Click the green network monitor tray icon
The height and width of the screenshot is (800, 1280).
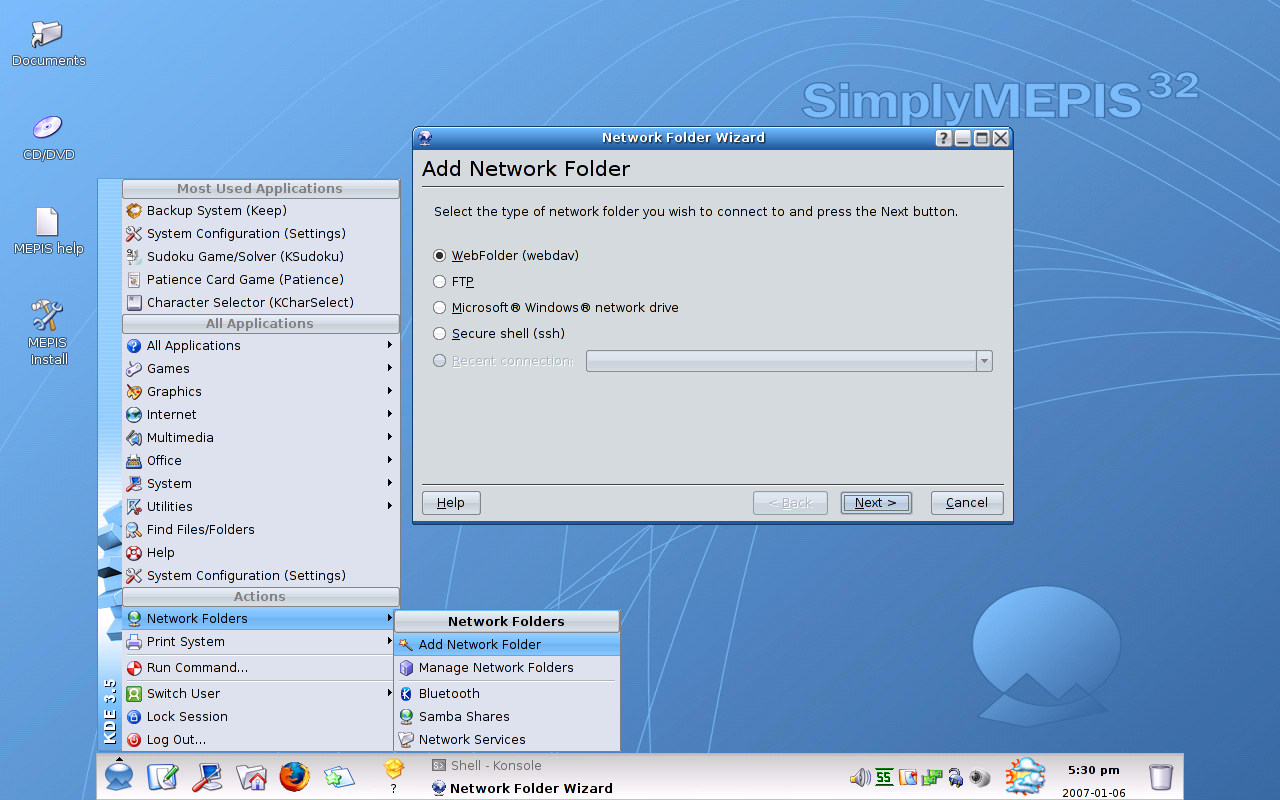click(x=932, y=777)
